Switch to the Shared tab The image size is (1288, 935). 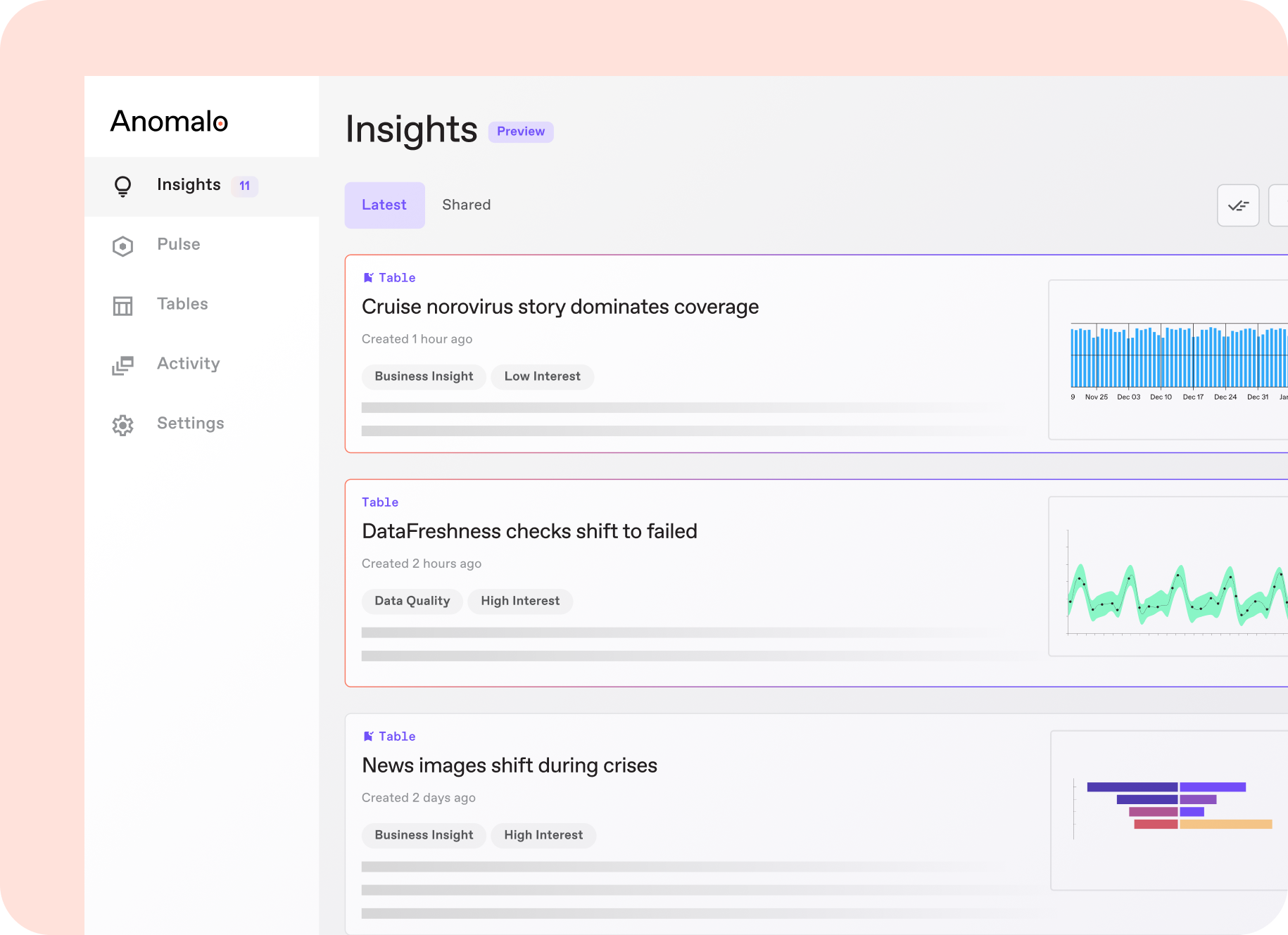click(x=466, y=205)
